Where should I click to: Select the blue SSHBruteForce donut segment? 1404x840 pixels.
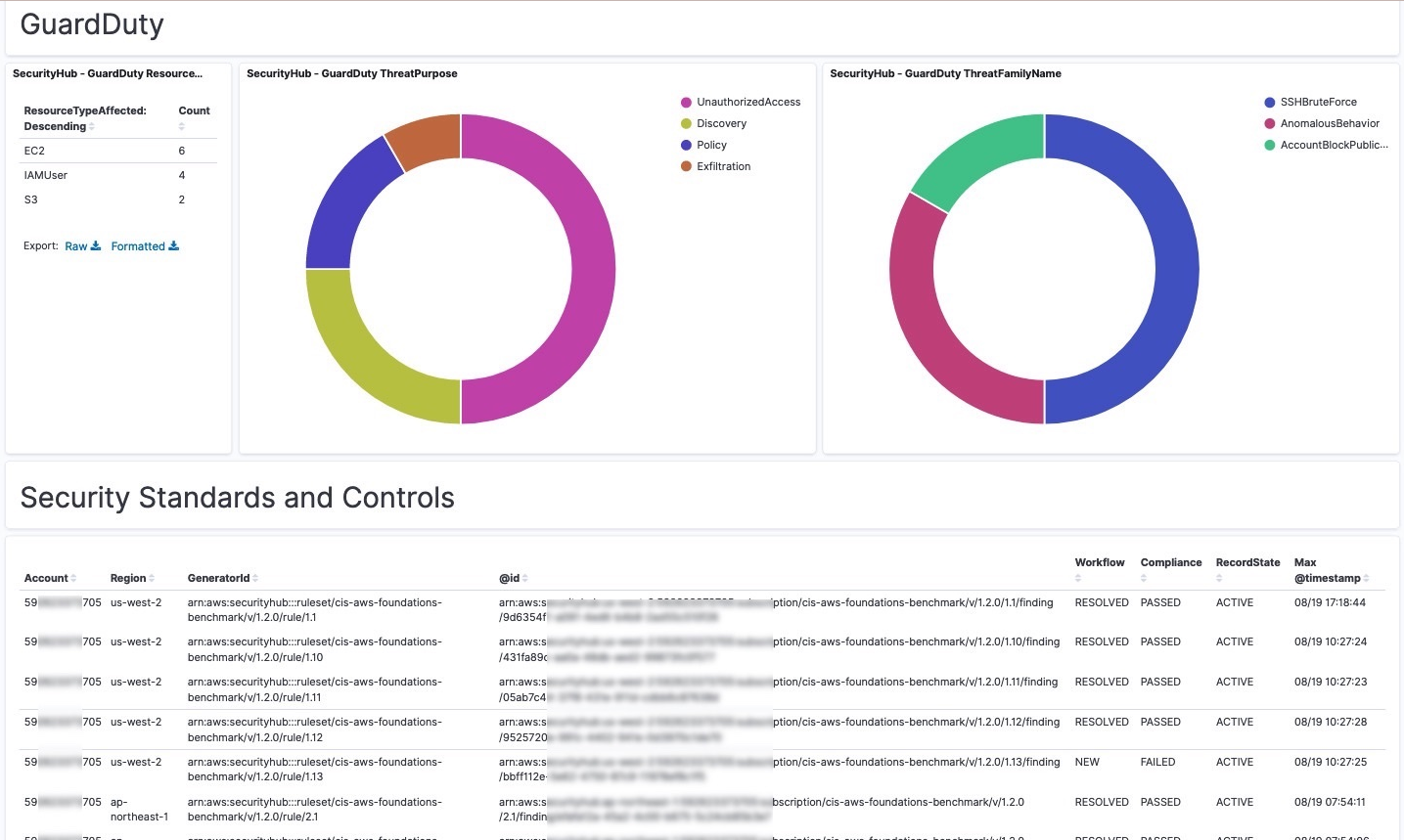(1177, 269)
